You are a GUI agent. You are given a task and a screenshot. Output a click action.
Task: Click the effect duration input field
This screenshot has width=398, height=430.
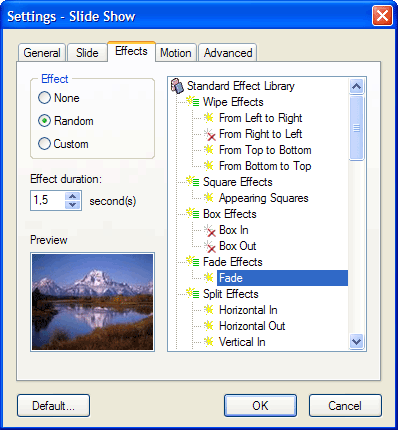(48, 200)
